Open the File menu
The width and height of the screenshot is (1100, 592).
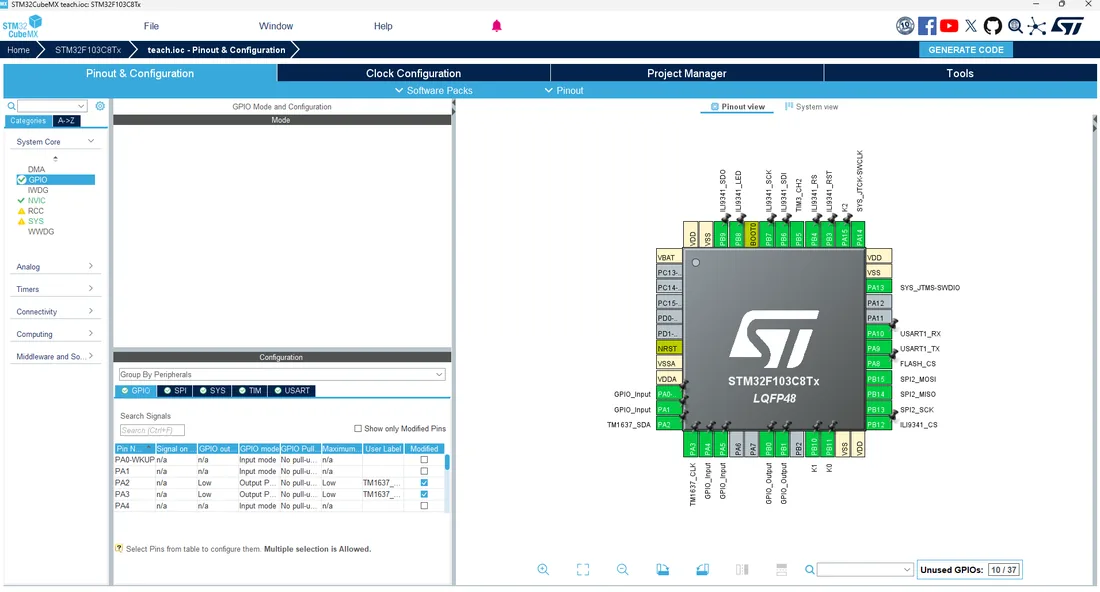152,26
